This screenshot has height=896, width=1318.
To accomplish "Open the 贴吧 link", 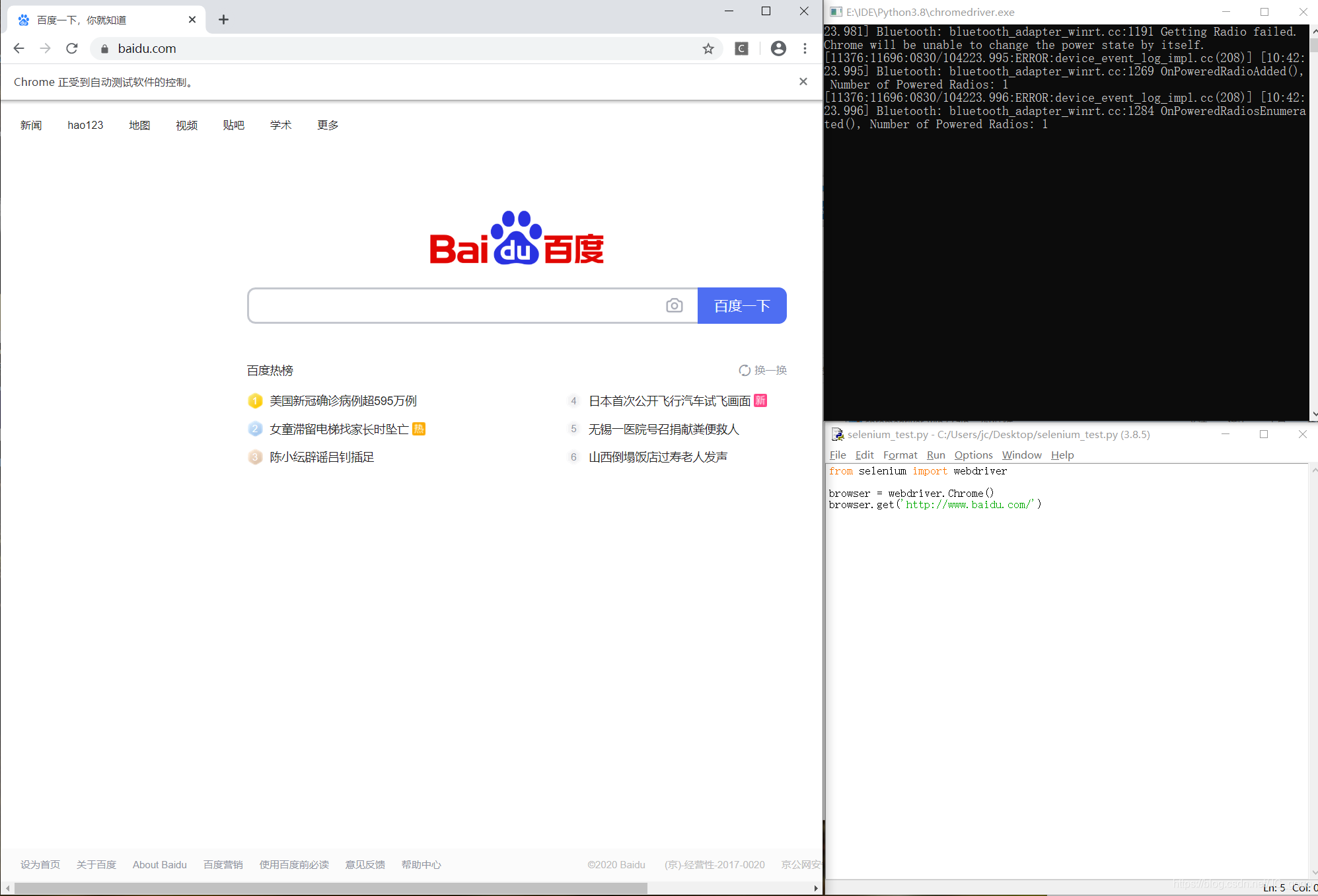I will coord(233,125).
